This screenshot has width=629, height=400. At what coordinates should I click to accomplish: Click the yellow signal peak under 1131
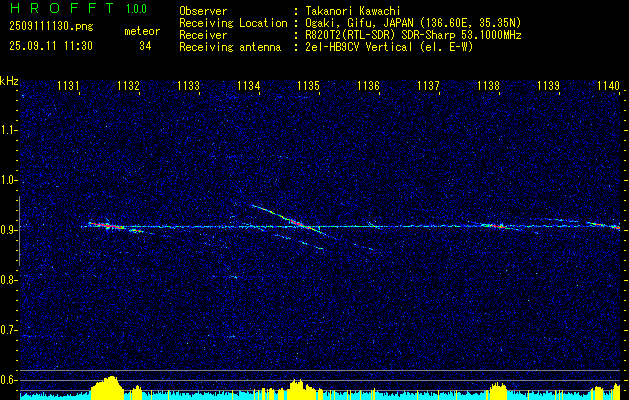(108, 388)
